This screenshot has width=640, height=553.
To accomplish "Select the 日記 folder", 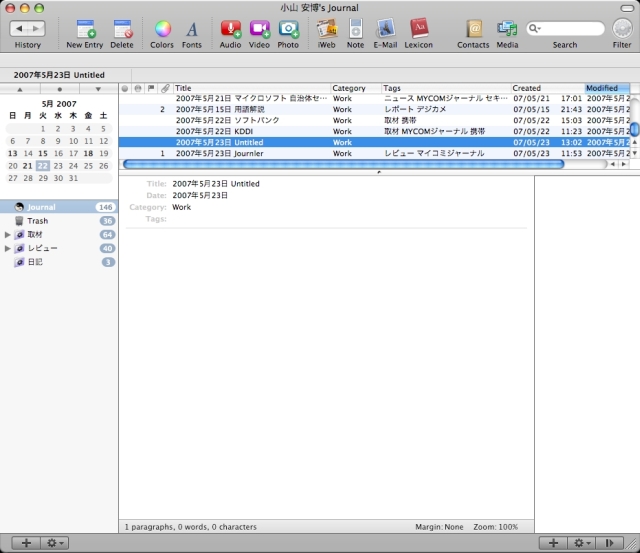I will click(59, 262).
